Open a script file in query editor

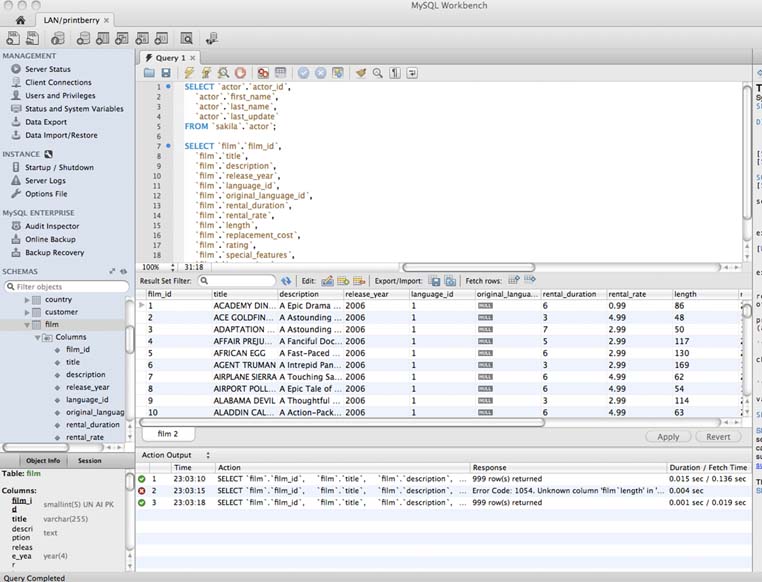coord(149,73)
